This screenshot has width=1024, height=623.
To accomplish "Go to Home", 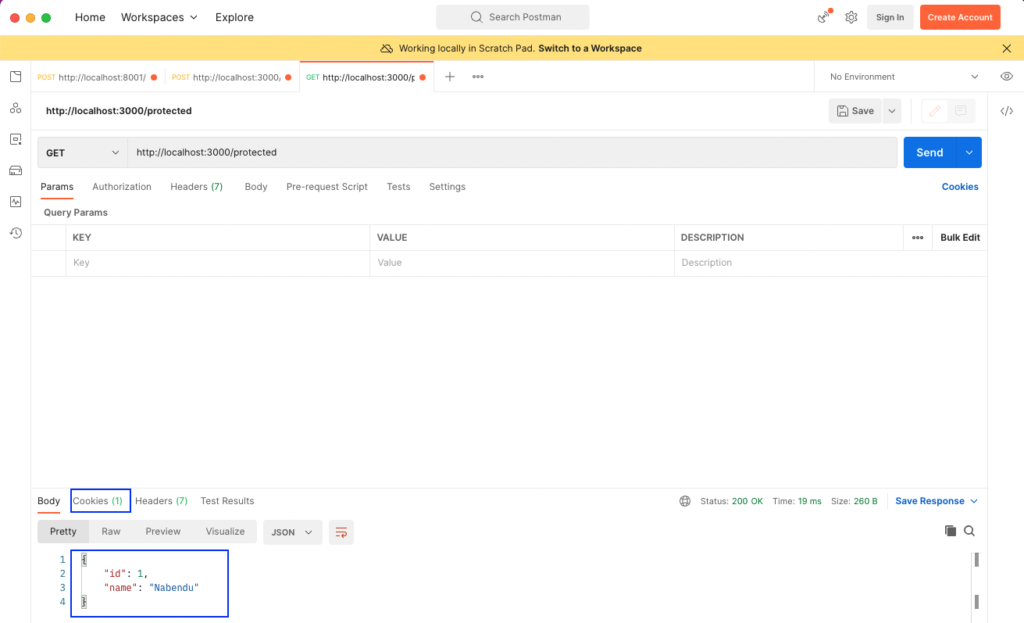I will pos(89,17).
